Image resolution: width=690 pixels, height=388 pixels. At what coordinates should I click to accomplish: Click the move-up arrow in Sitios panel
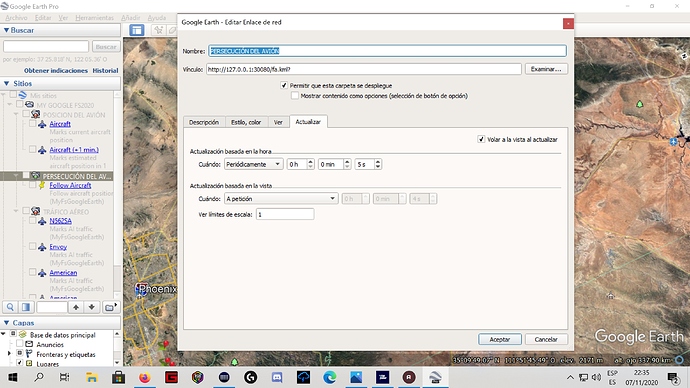76,307
